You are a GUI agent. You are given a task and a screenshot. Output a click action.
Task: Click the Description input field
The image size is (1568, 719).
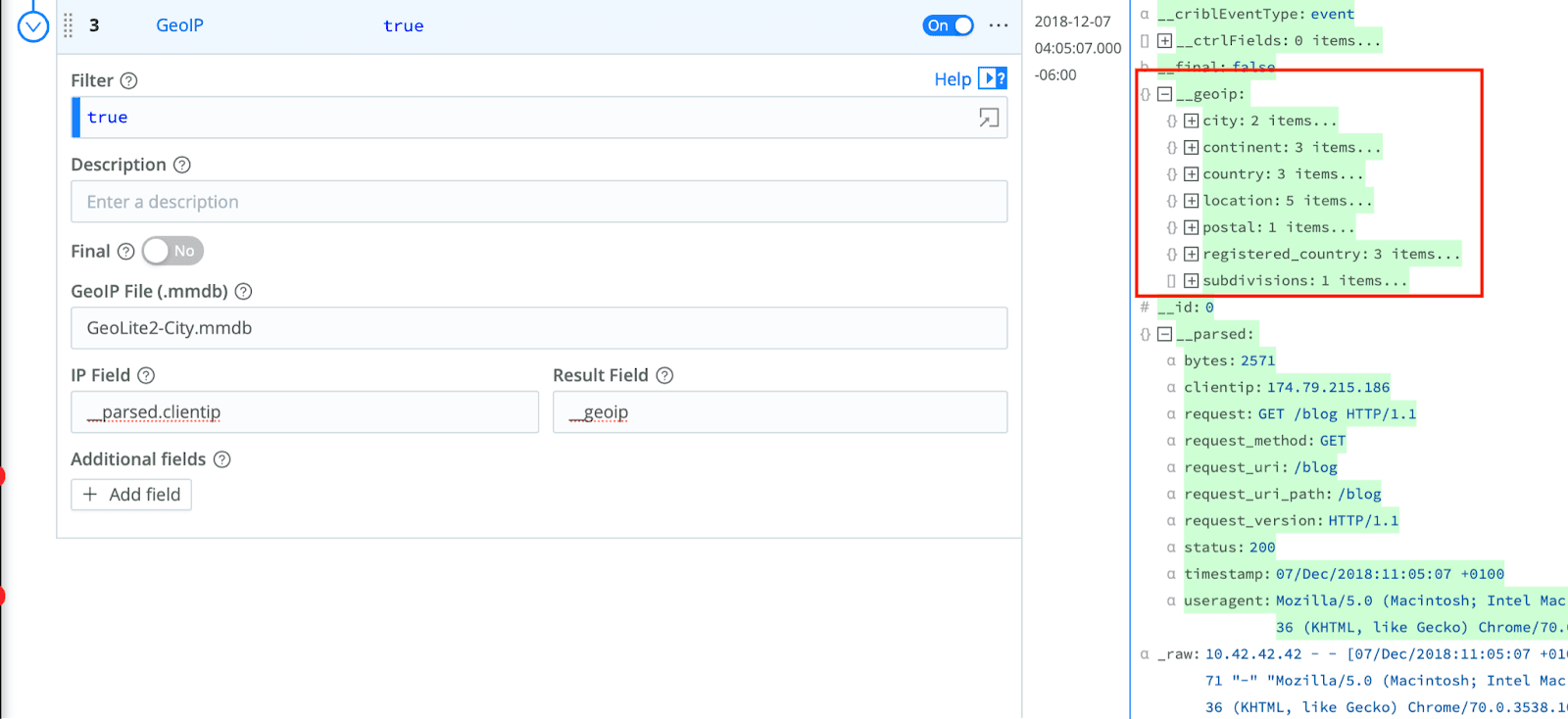click(539, 202)
